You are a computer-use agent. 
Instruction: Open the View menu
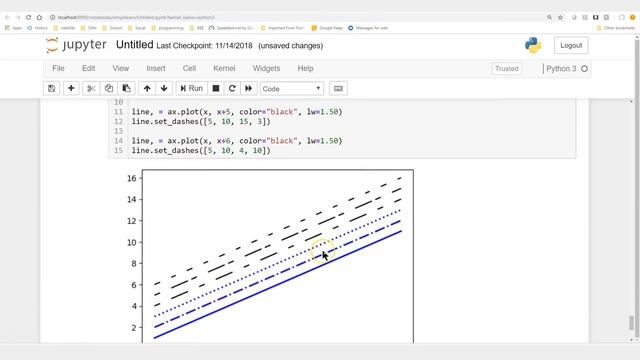coord(121,69)
